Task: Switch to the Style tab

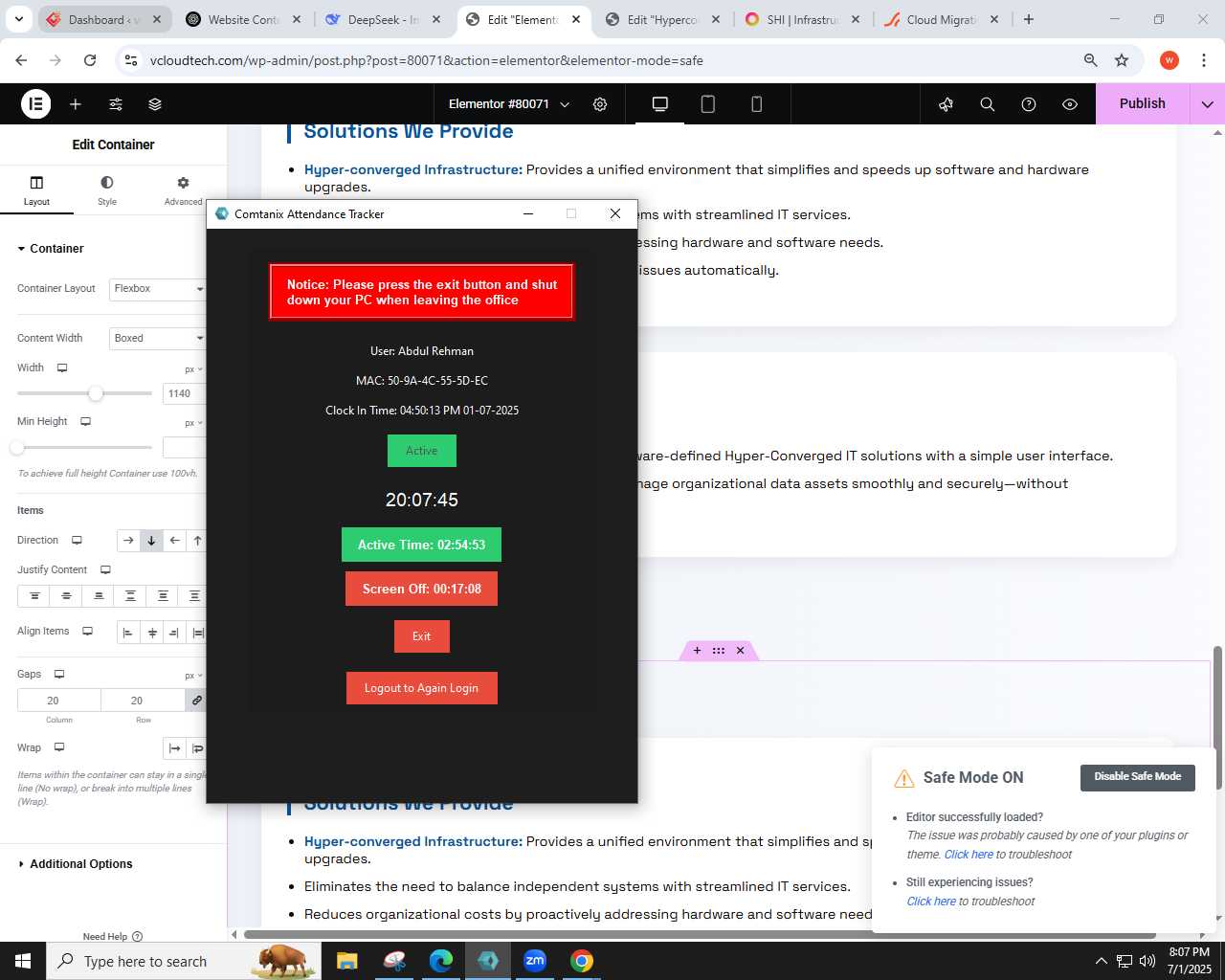Action: (x=107, y=190)
